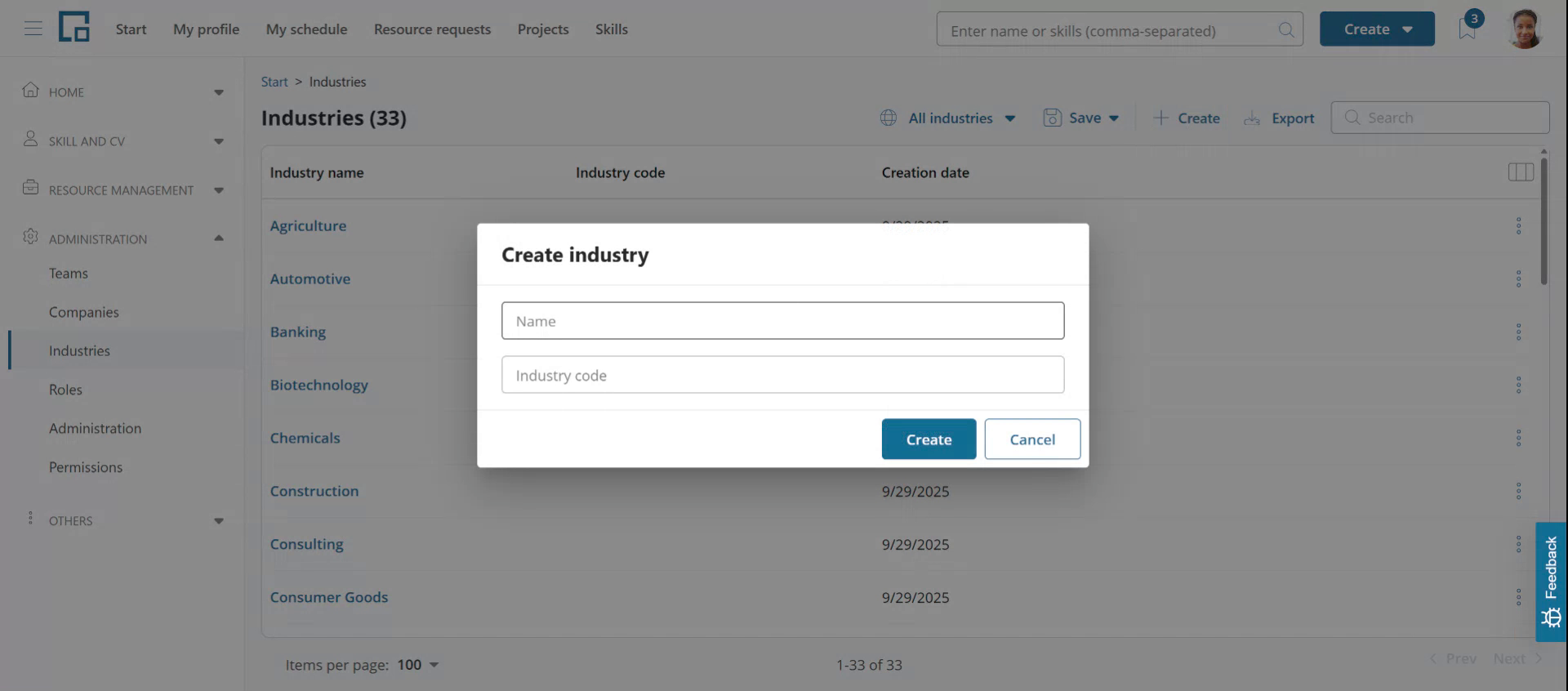Click the application logo icon
The image size is (1568, 691).
pyautogui.click(x=73, y=27)
